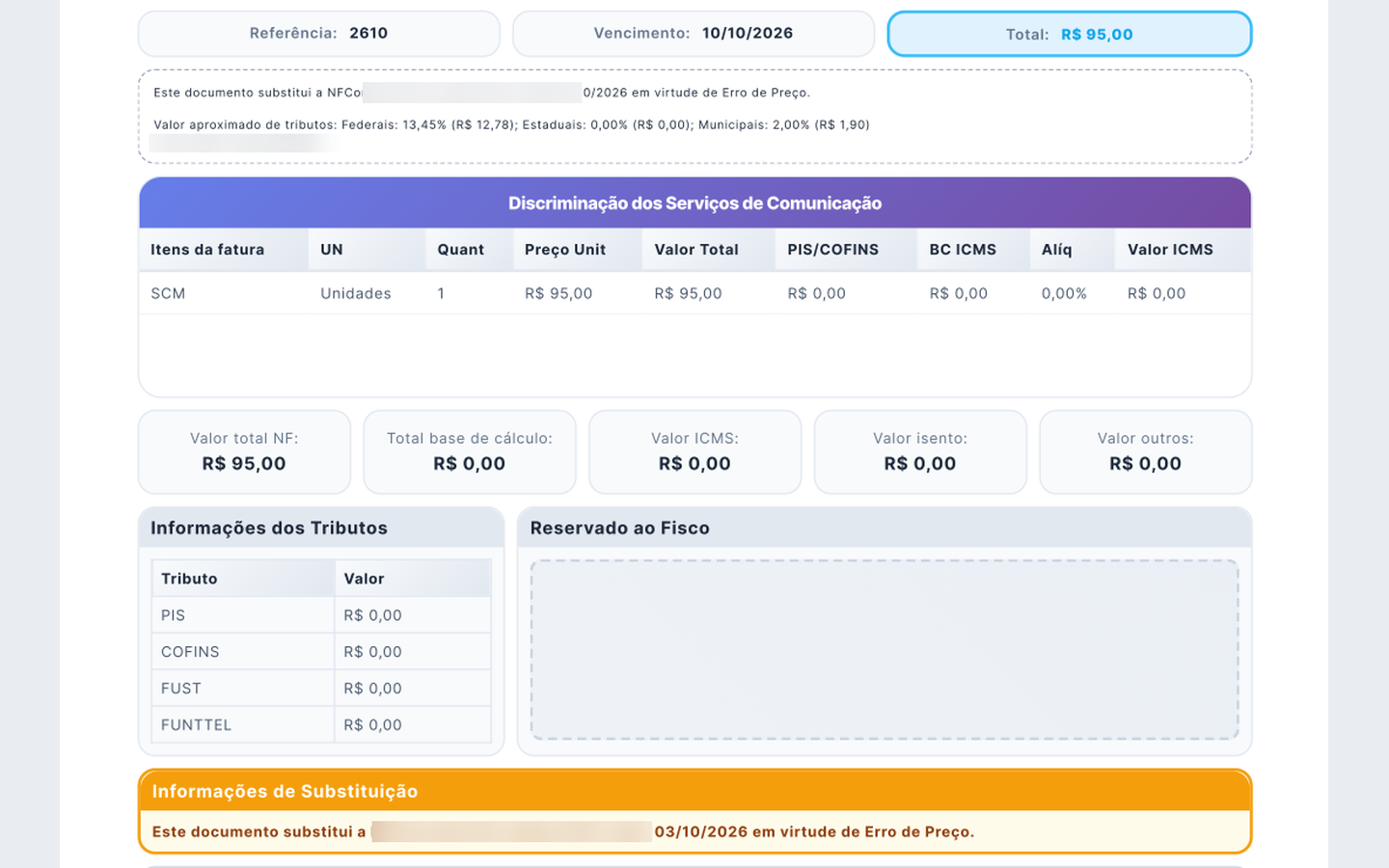The width and height of the screenshot is (1389, 868).
Task: Click the 'Total base de cálculo' card
Action: pos(470,452)
